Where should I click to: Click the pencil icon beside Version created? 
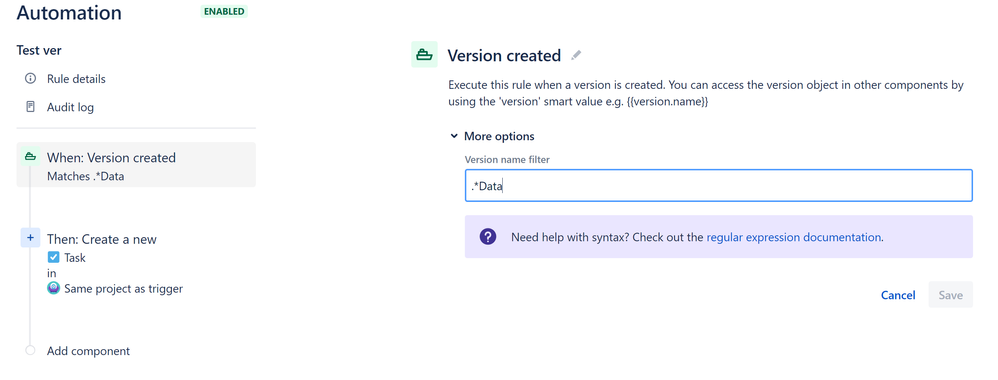click(x=576, y=55)
